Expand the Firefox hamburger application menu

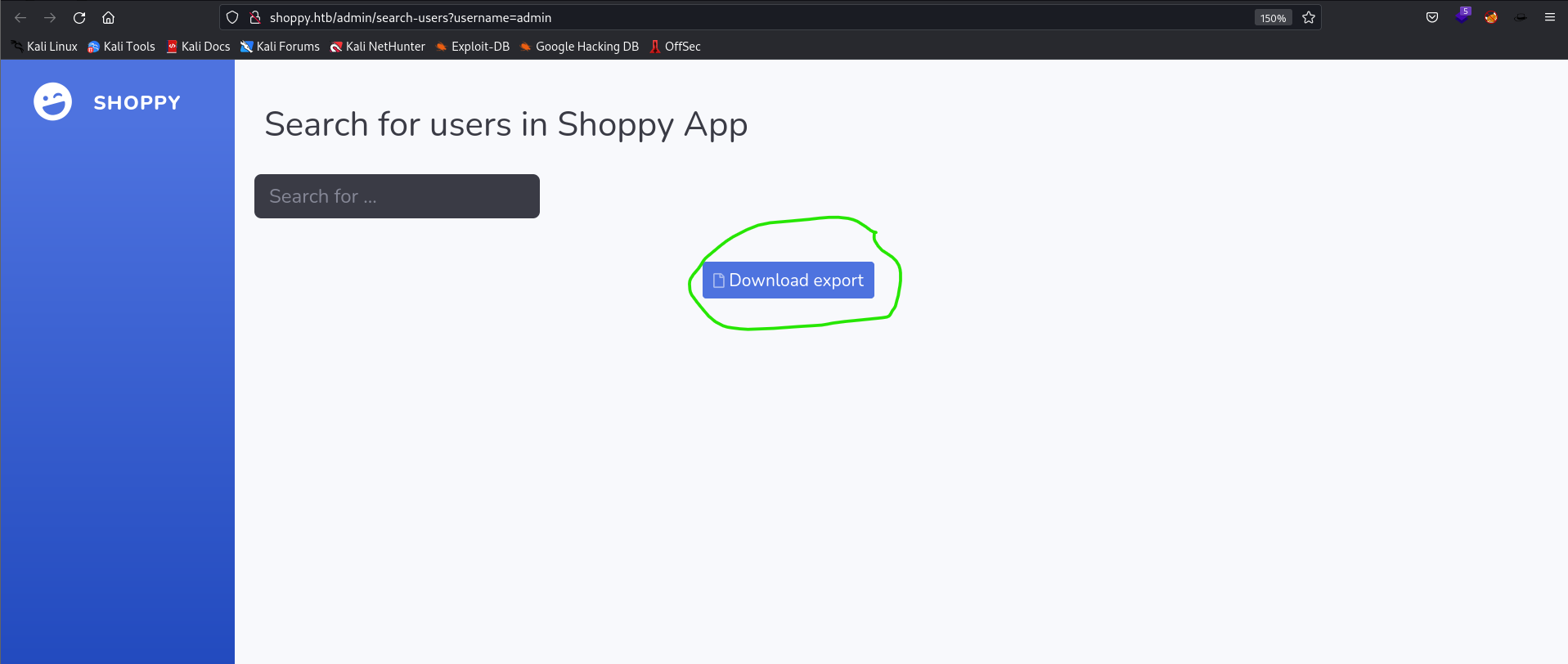[x=1550, y=17]
